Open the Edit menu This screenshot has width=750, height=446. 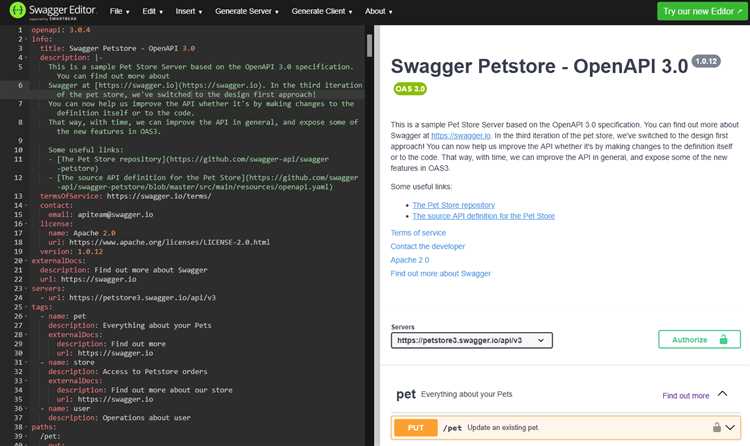tap(153, 11)
